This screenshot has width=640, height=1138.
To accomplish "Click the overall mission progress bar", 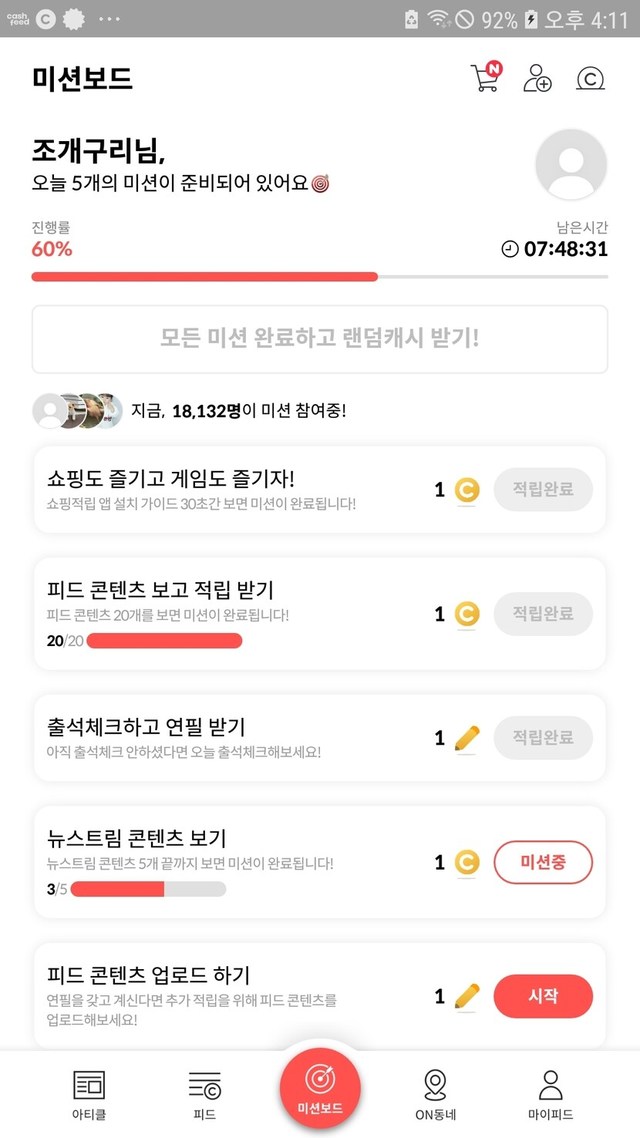I will (x=319, y=276).
